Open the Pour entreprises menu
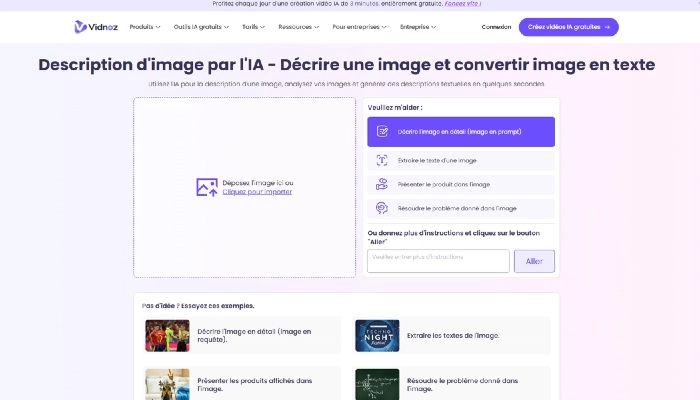 pos(359,27)
